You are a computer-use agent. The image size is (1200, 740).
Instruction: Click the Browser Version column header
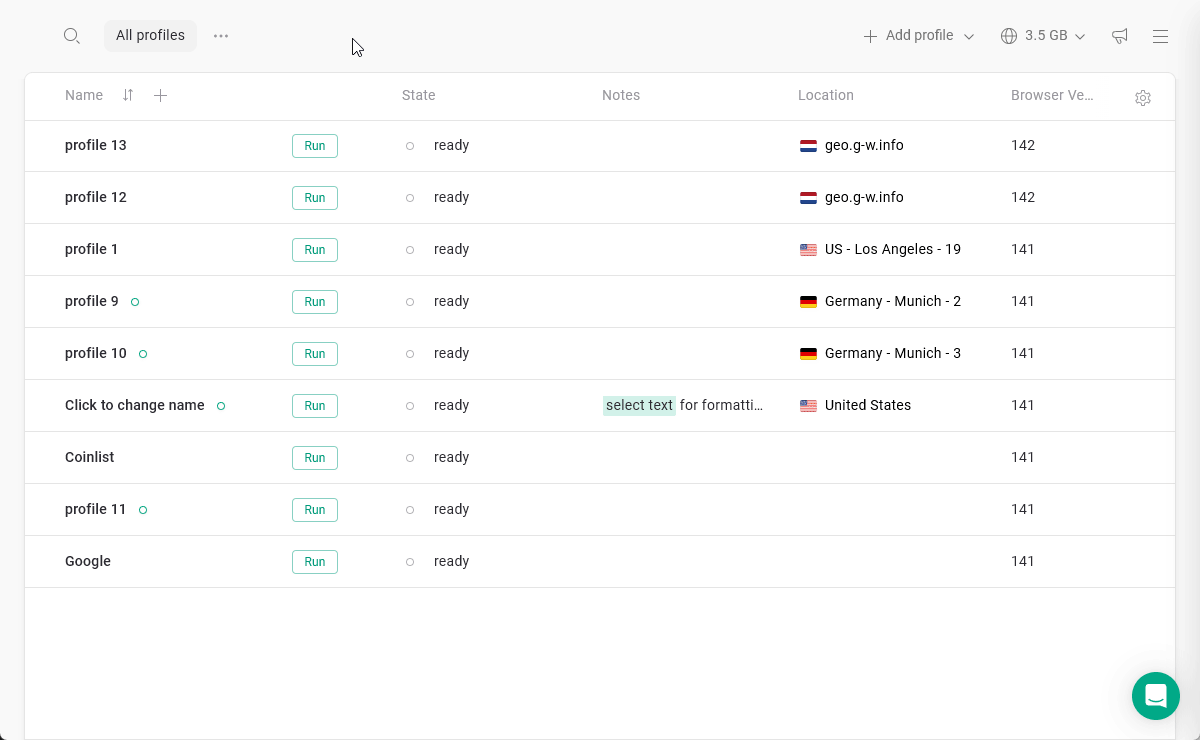click(x=1052, y=95)
